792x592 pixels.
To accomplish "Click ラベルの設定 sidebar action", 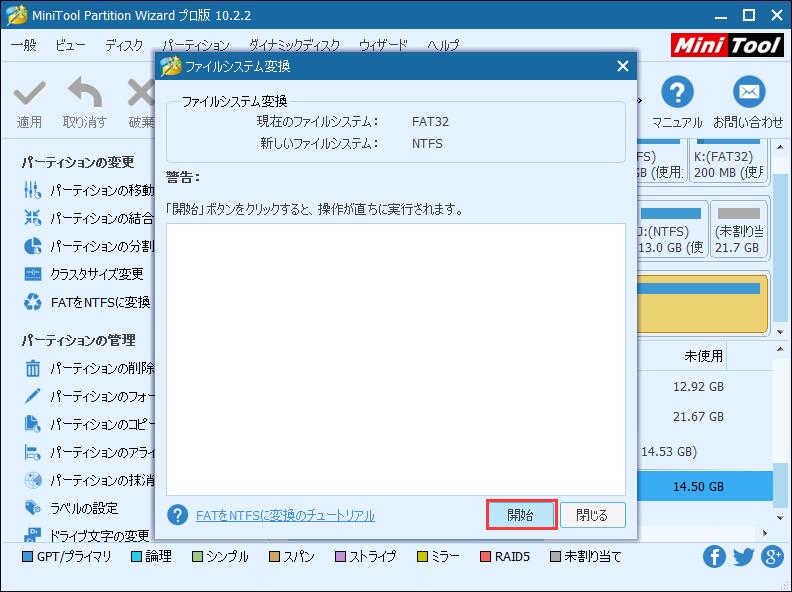I will (x=84, y=508).
